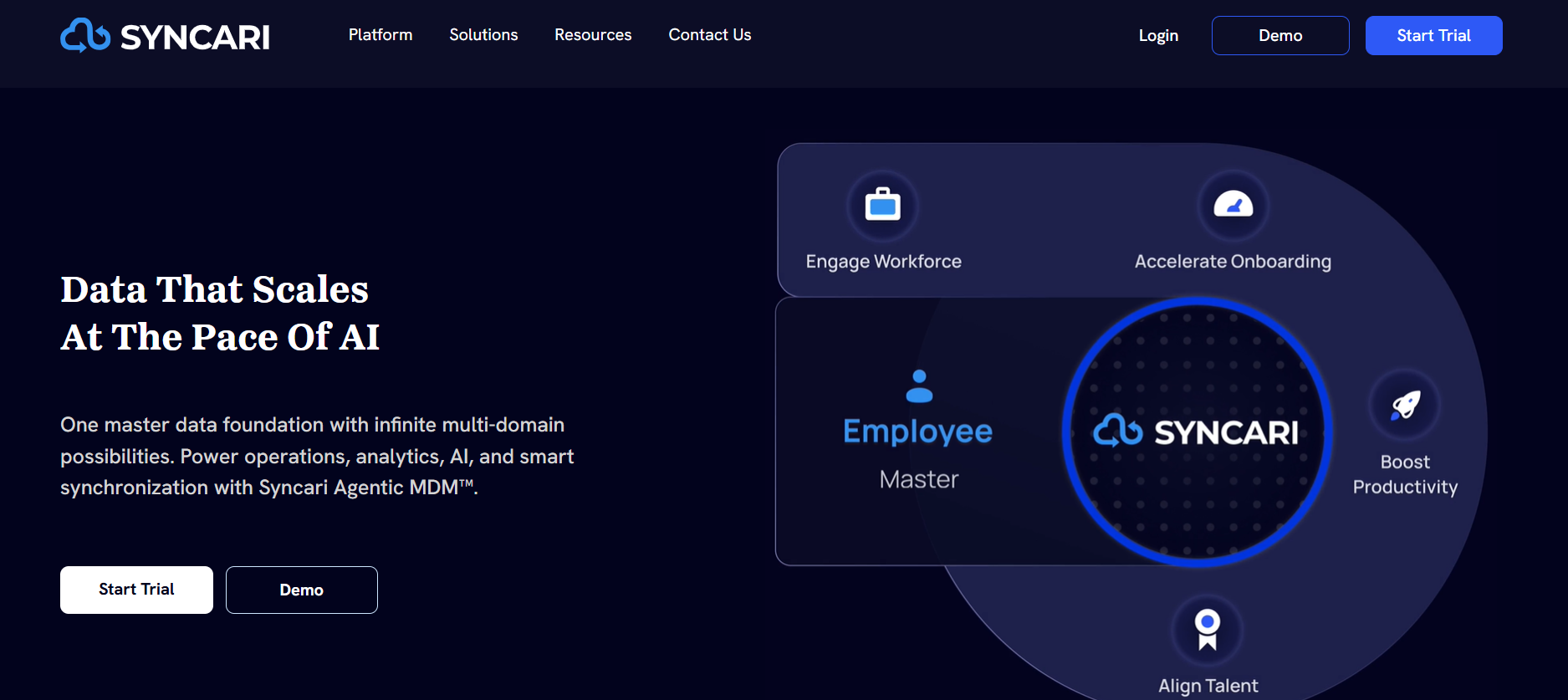Click the Align Talent label
The image size is (1568, 700).
pyautogui.click(x=1208, y=686)
